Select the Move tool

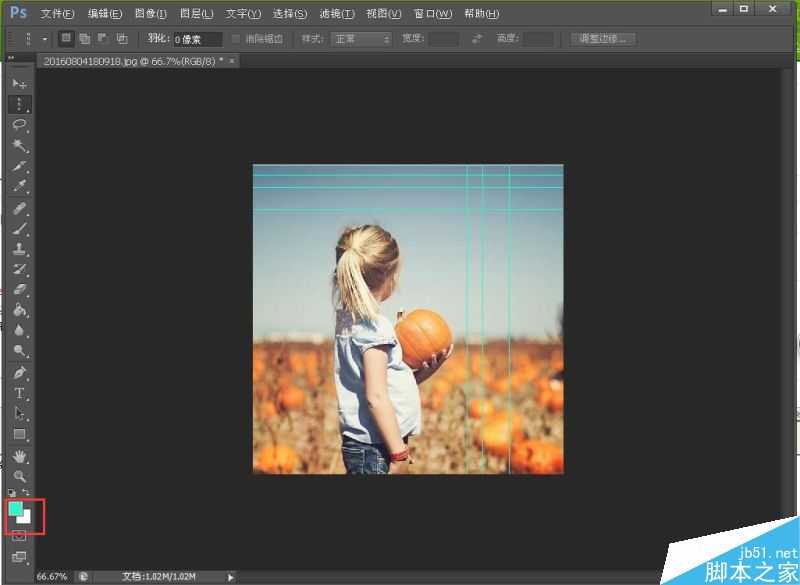click(19, 83)
